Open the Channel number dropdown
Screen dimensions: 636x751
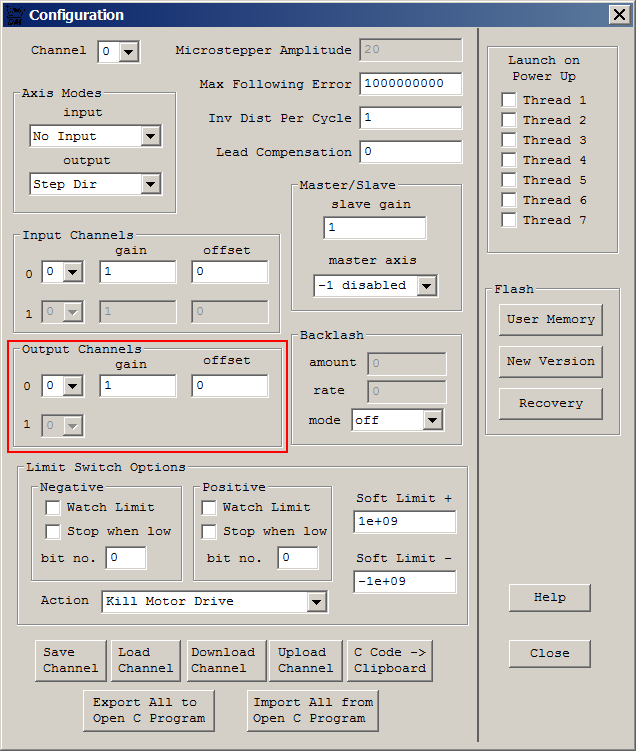(128, 51)
